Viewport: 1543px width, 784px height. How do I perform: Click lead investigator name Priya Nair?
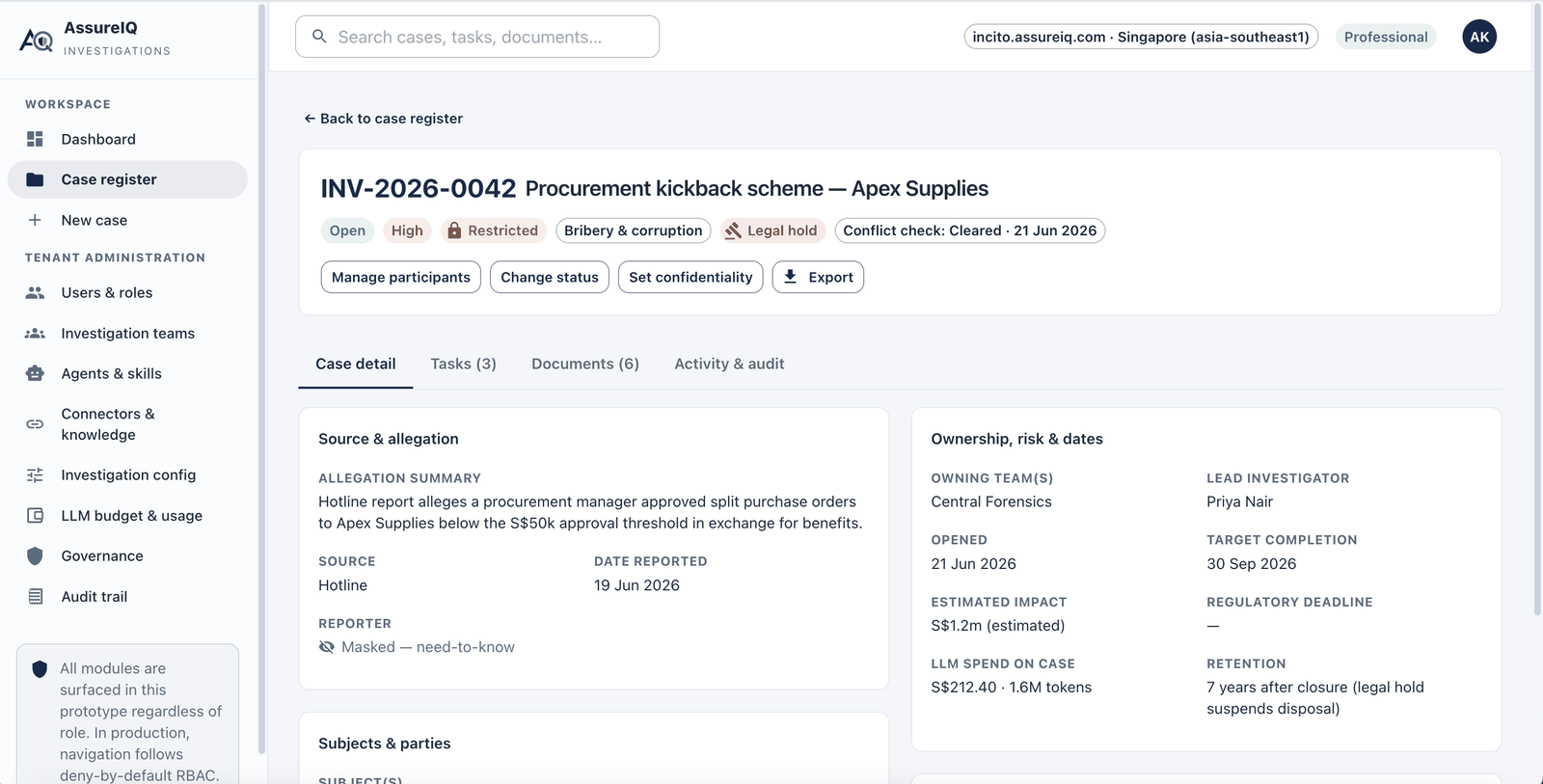coord(1239,501)
